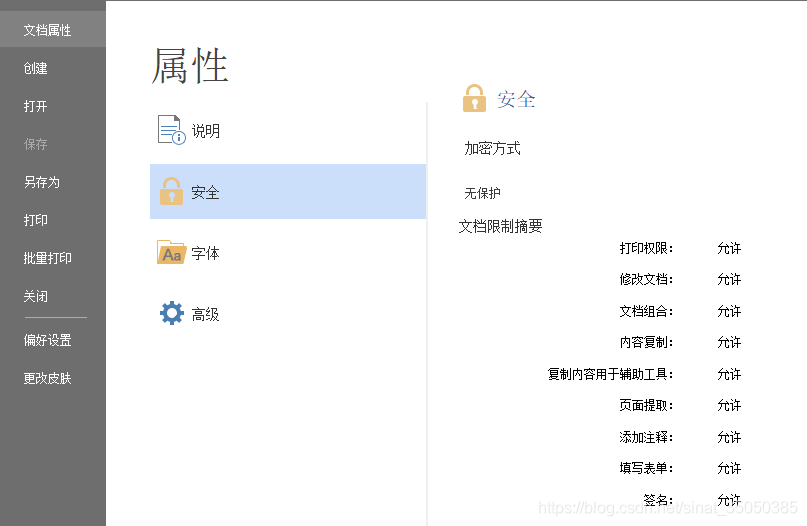Click the 文档组合 label
The width and height of the screenshot is (807, 526).
tap(646, 311)
